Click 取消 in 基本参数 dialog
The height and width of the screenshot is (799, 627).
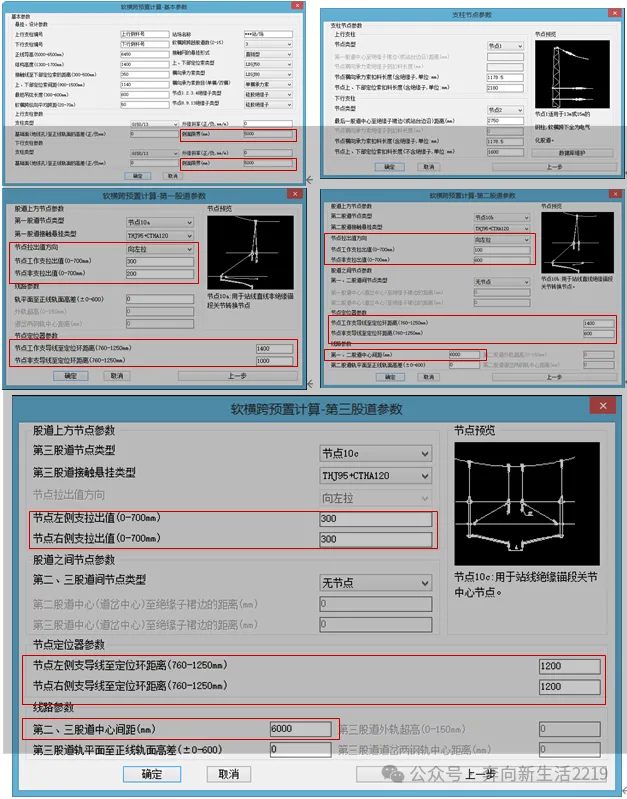[x=173, y=176]
